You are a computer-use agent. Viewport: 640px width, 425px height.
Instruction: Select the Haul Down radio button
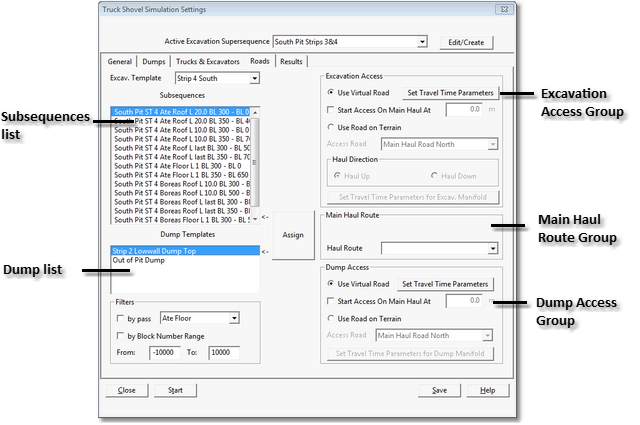pos(434,176)
